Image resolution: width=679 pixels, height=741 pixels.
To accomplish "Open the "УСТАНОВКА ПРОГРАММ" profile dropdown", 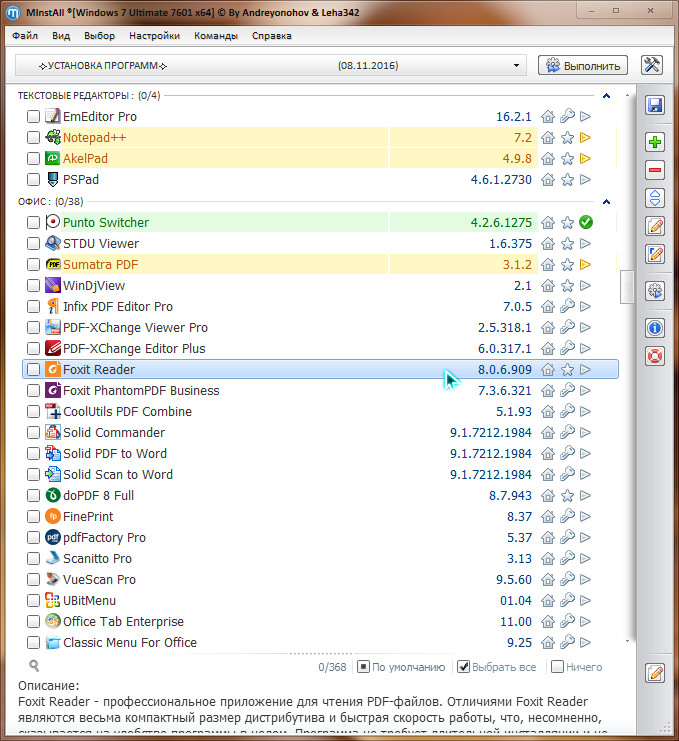I will pyautogui.click(x=271, y=65).
